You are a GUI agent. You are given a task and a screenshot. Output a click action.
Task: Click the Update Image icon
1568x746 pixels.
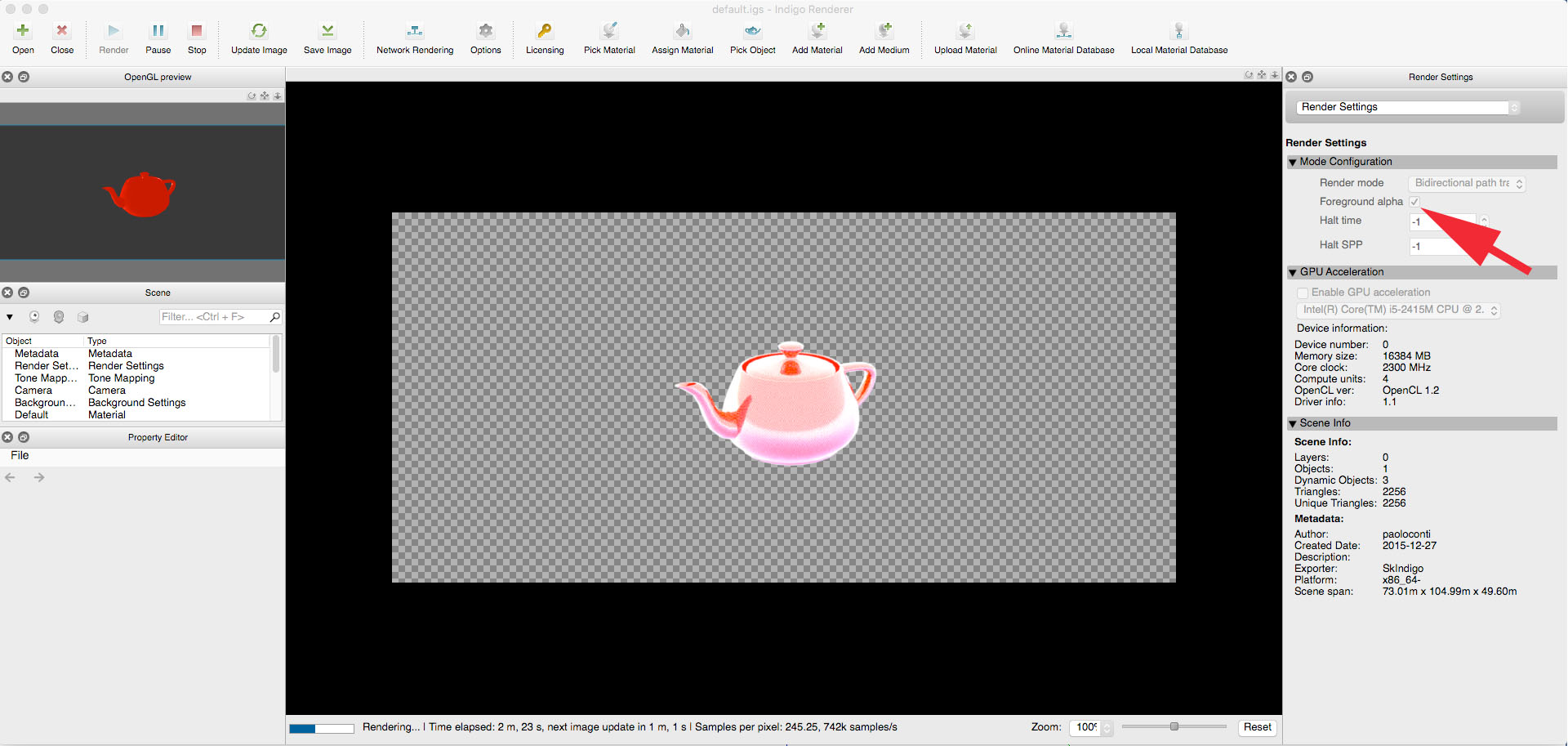coord(259,32)
